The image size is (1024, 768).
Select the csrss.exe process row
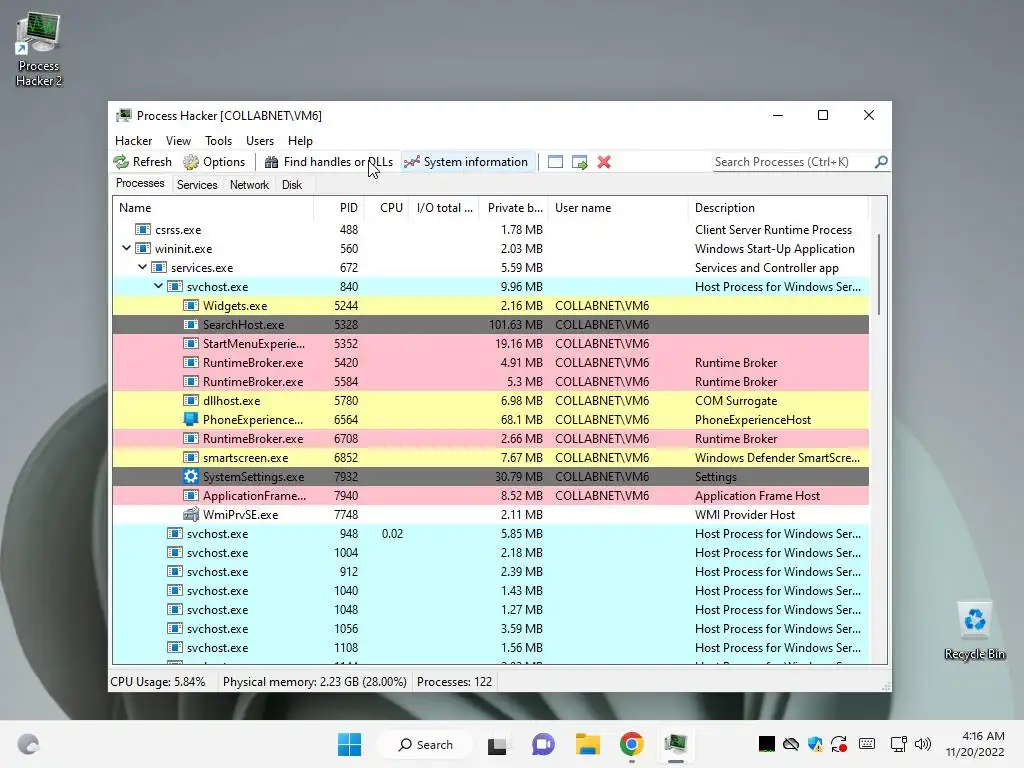[x=490, y=230]
